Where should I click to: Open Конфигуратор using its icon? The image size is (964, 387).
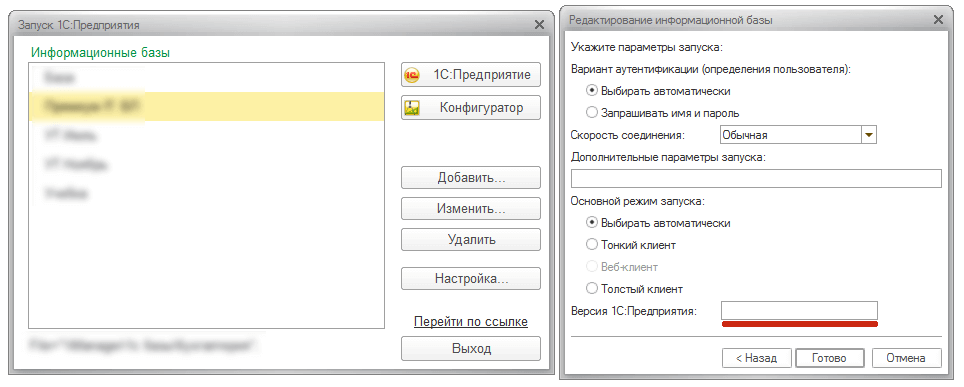pyautogui.click(x=471, y=108)
